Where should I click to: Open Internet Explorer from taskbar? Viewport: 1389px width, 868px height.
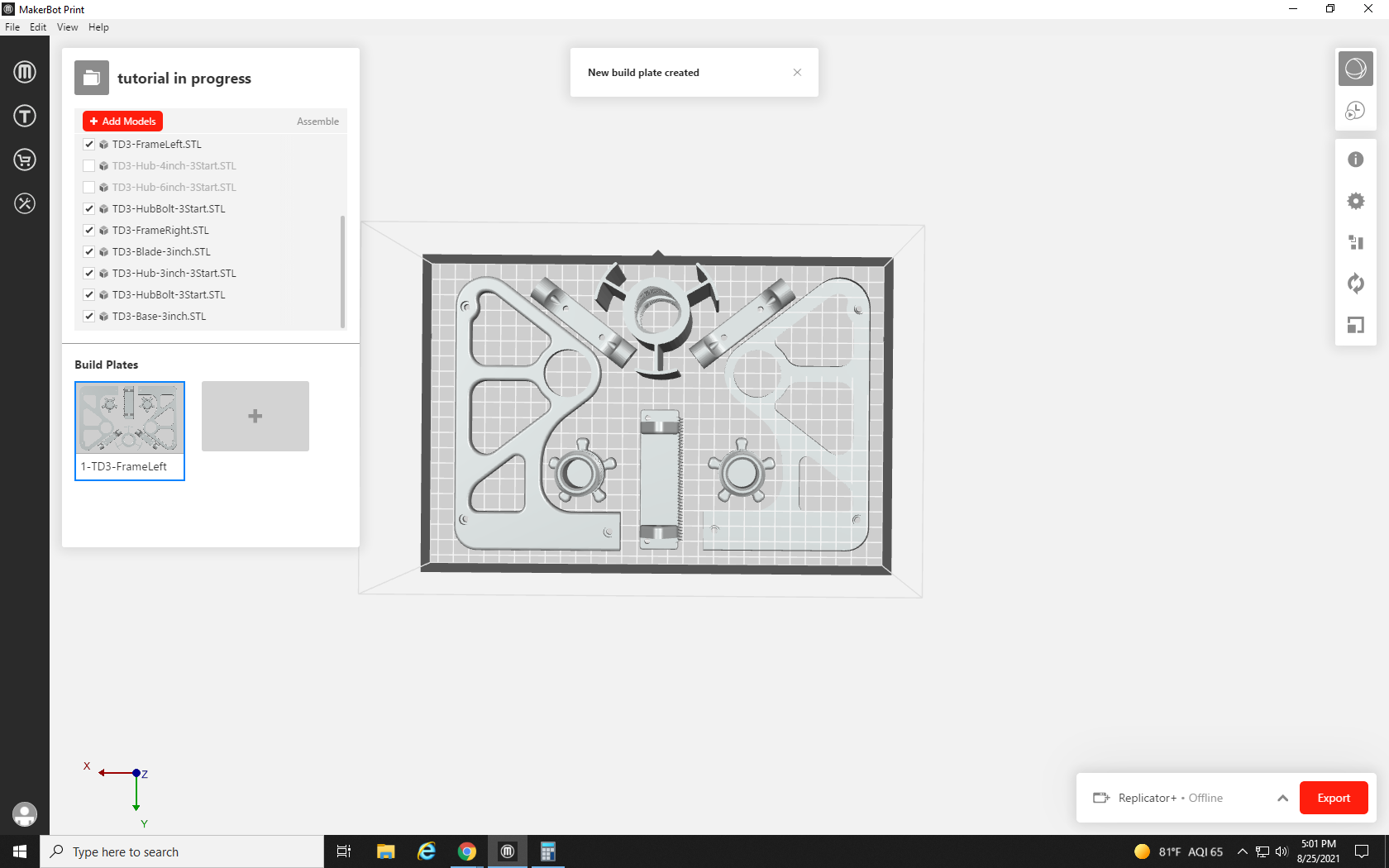pyautogui.click(x=427, y=851)
